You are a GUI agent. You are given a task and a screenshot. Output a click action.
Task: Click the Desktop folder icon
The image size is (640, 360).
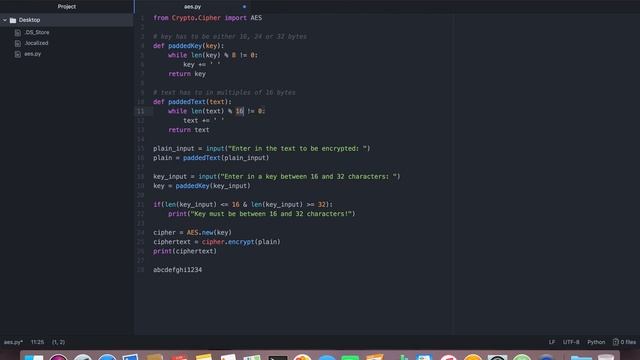click(x=13, y=20)
